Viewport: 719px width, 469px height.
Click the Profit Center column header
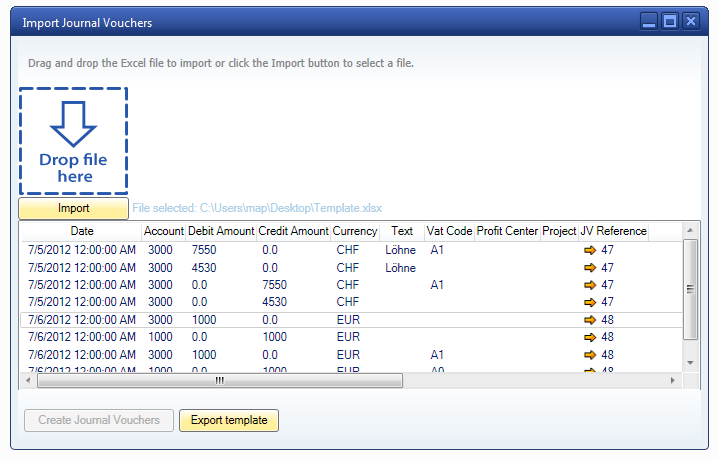(507, 231)
